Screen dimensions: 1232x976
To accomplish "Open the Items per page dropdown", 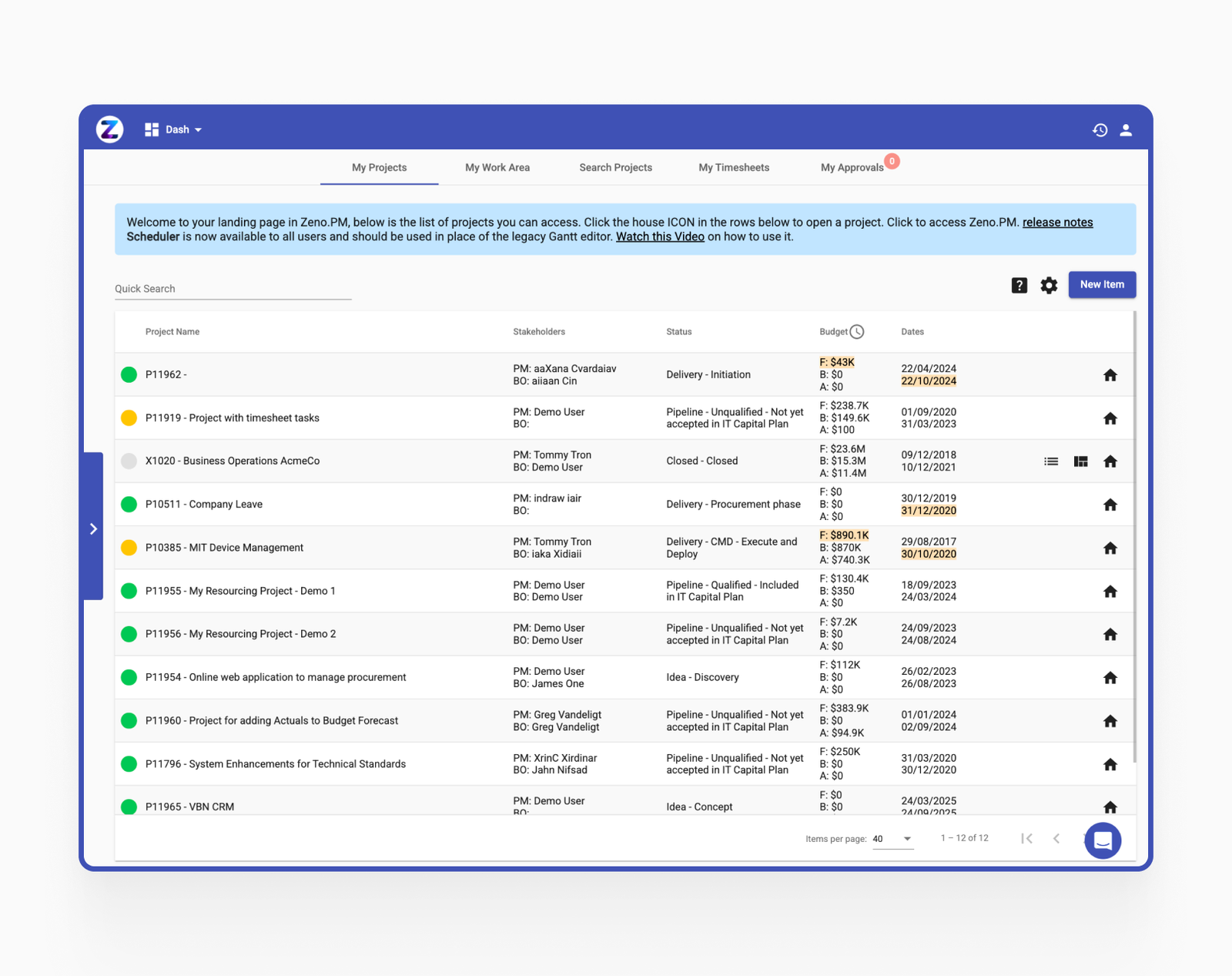I will (892, 839).
